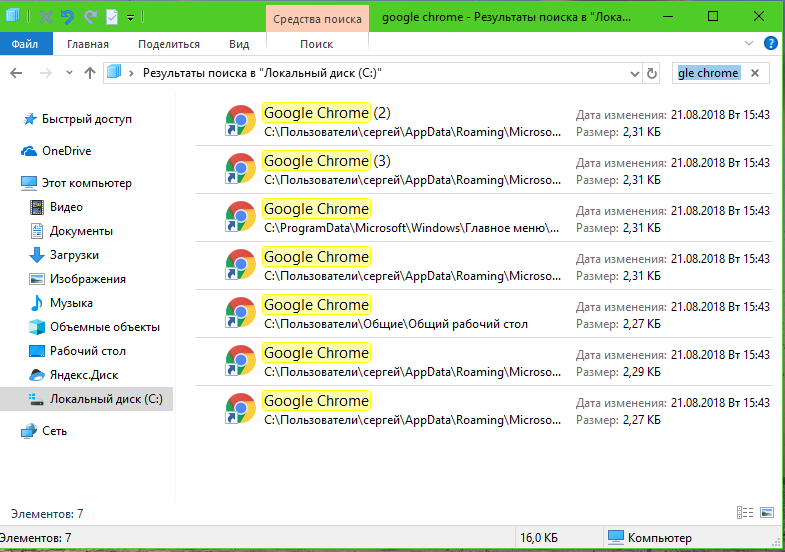785x552 pixels.
Task: Click the 16,0 КБ status bar value
Action: (x=539, y=538)
